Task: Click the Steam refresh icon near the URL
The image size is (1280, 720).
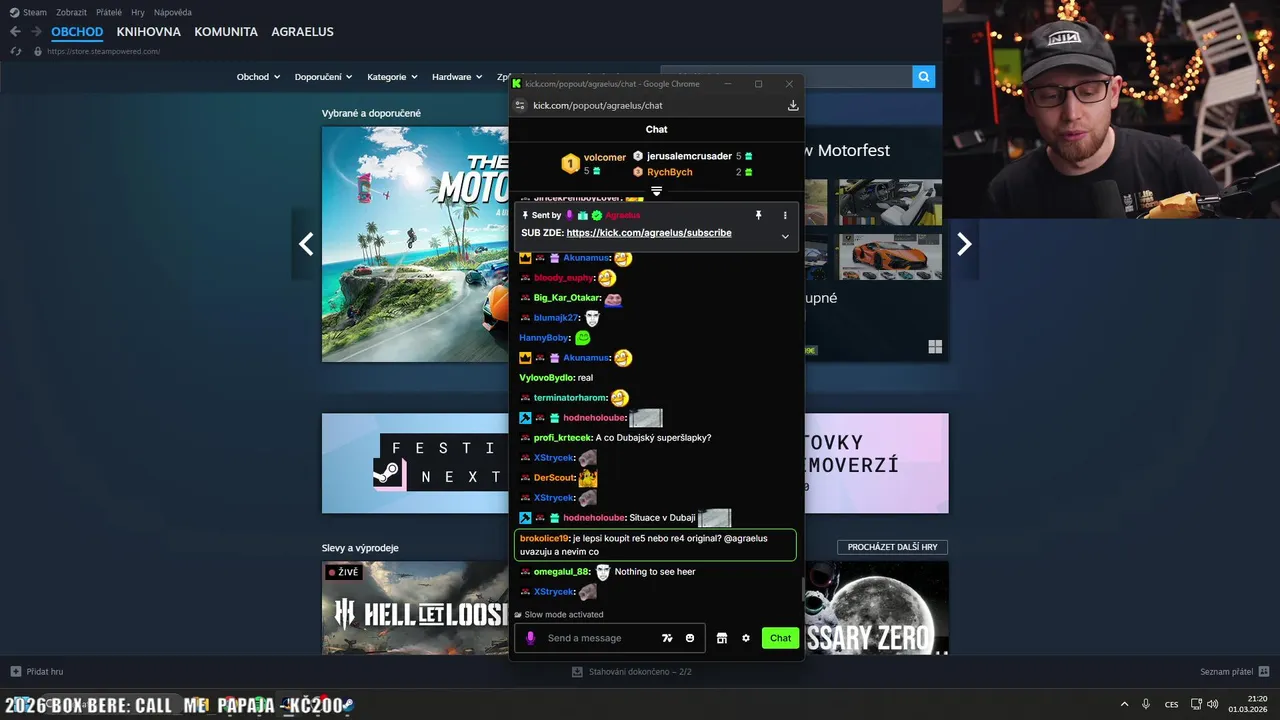Action: tap(15, 51)
